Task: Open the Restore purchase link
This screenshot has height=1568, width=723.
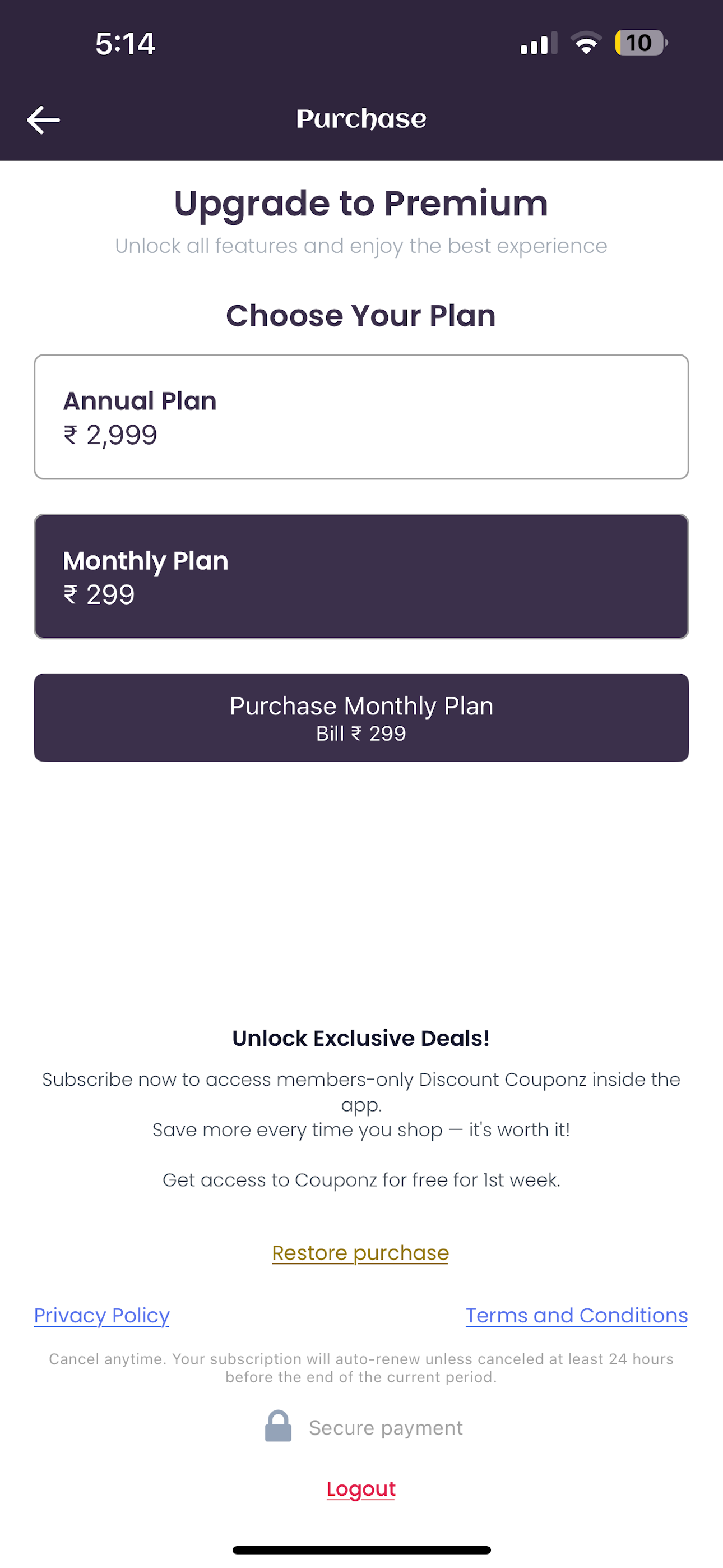Action: (360, 1253)
